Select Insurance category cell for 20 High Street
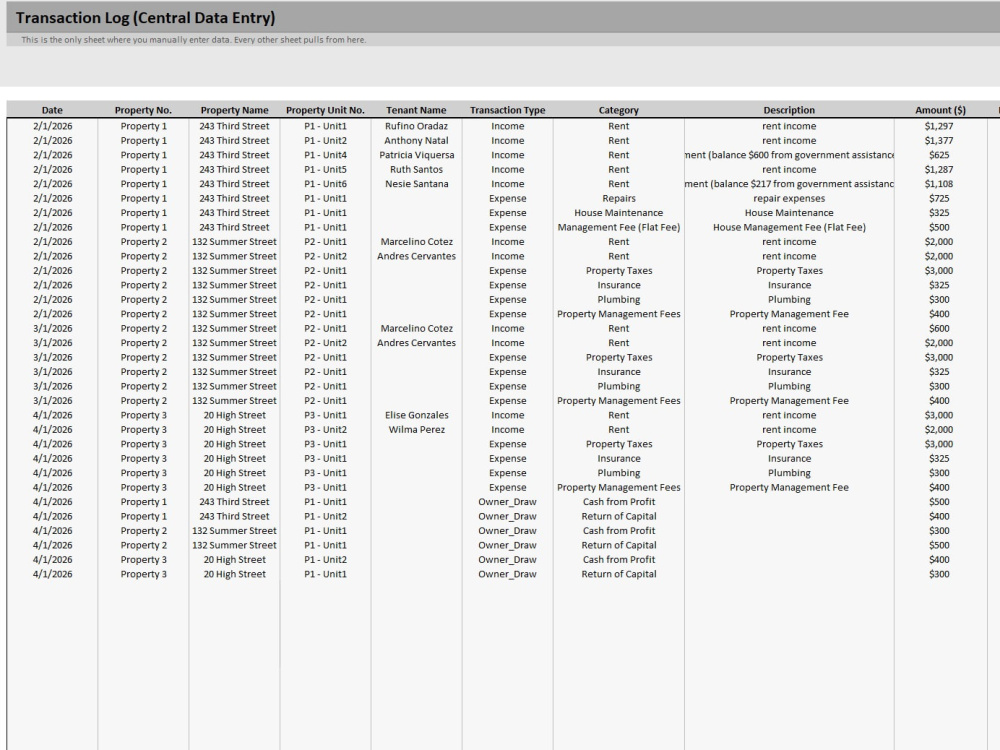Screen dimensions: 1000x750 pos(619,459)
